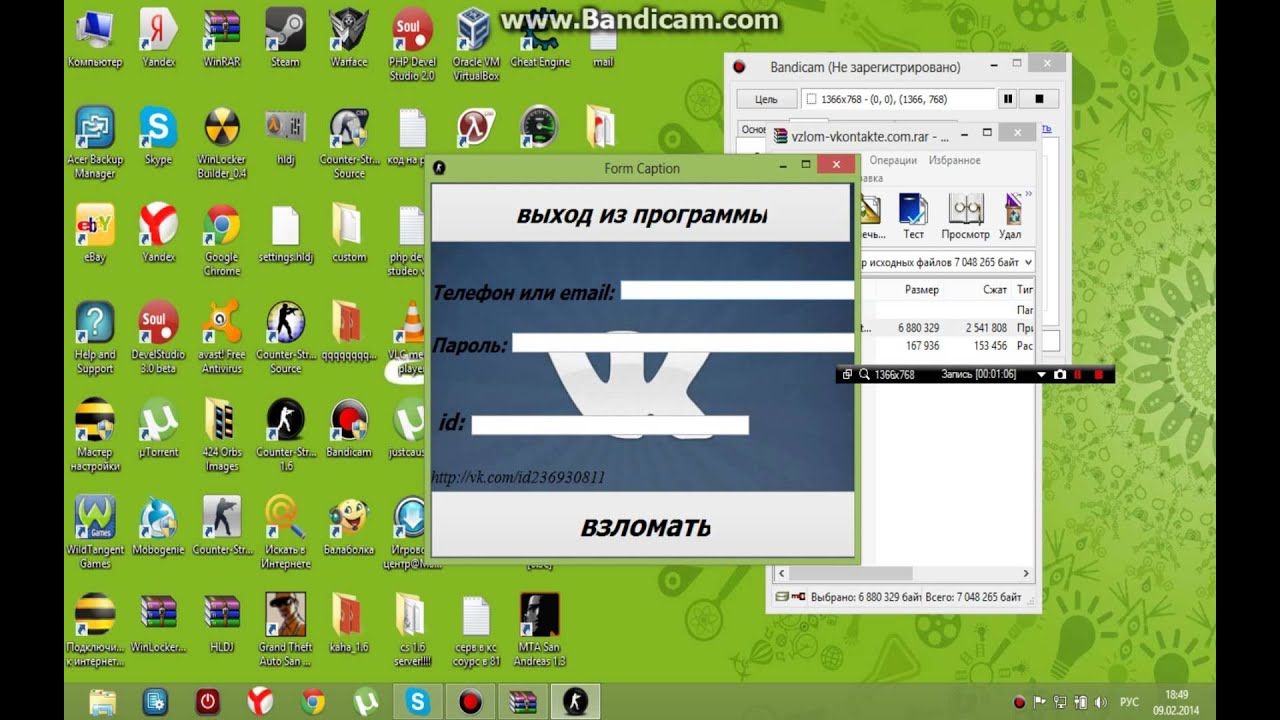Open the Избранное menu in WinRAR
This screenshot has width=1280, height=720.
(x=955, y=160)
